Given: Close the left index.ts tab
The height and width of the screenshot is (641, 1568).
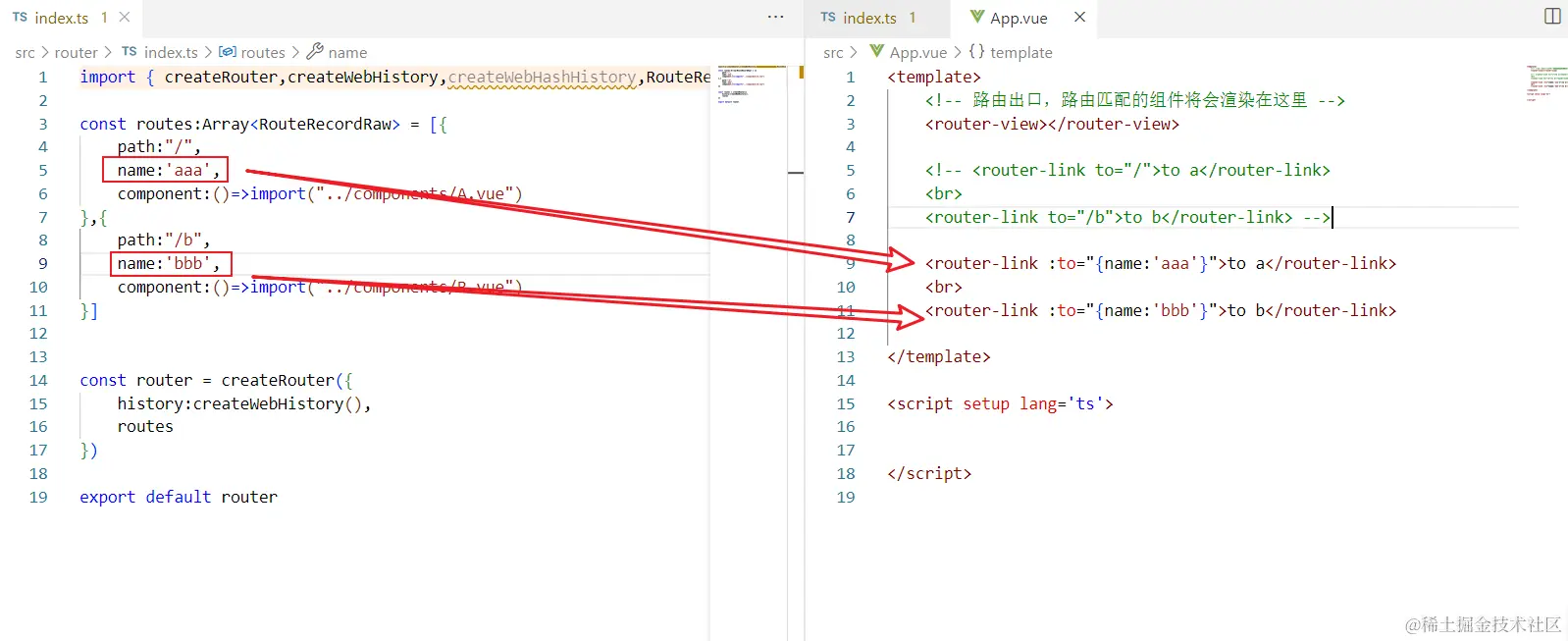Looking at the screenshot, I should tap(125, 18).
